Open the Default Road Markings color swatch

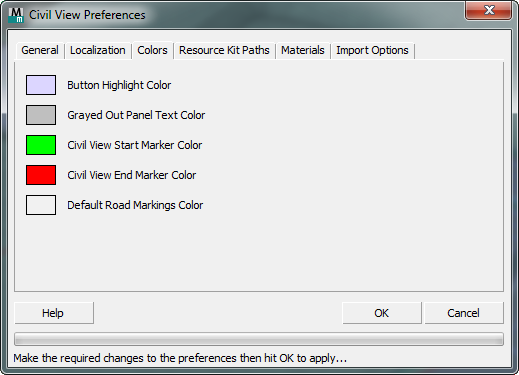pos(41,205)
